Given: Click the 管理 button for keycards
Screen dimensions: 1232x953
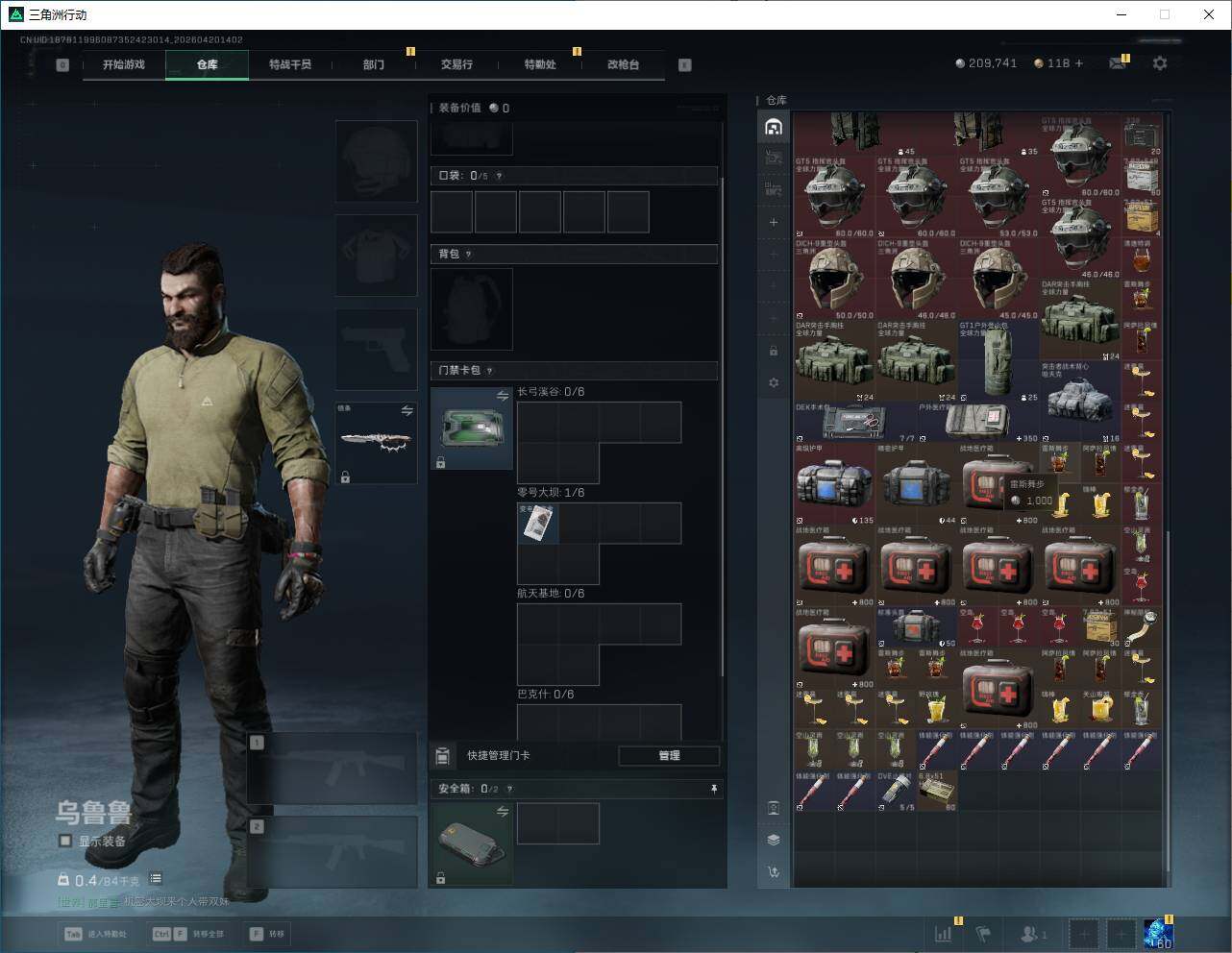Looking at the screenshot, I should [x=669, y=756].
